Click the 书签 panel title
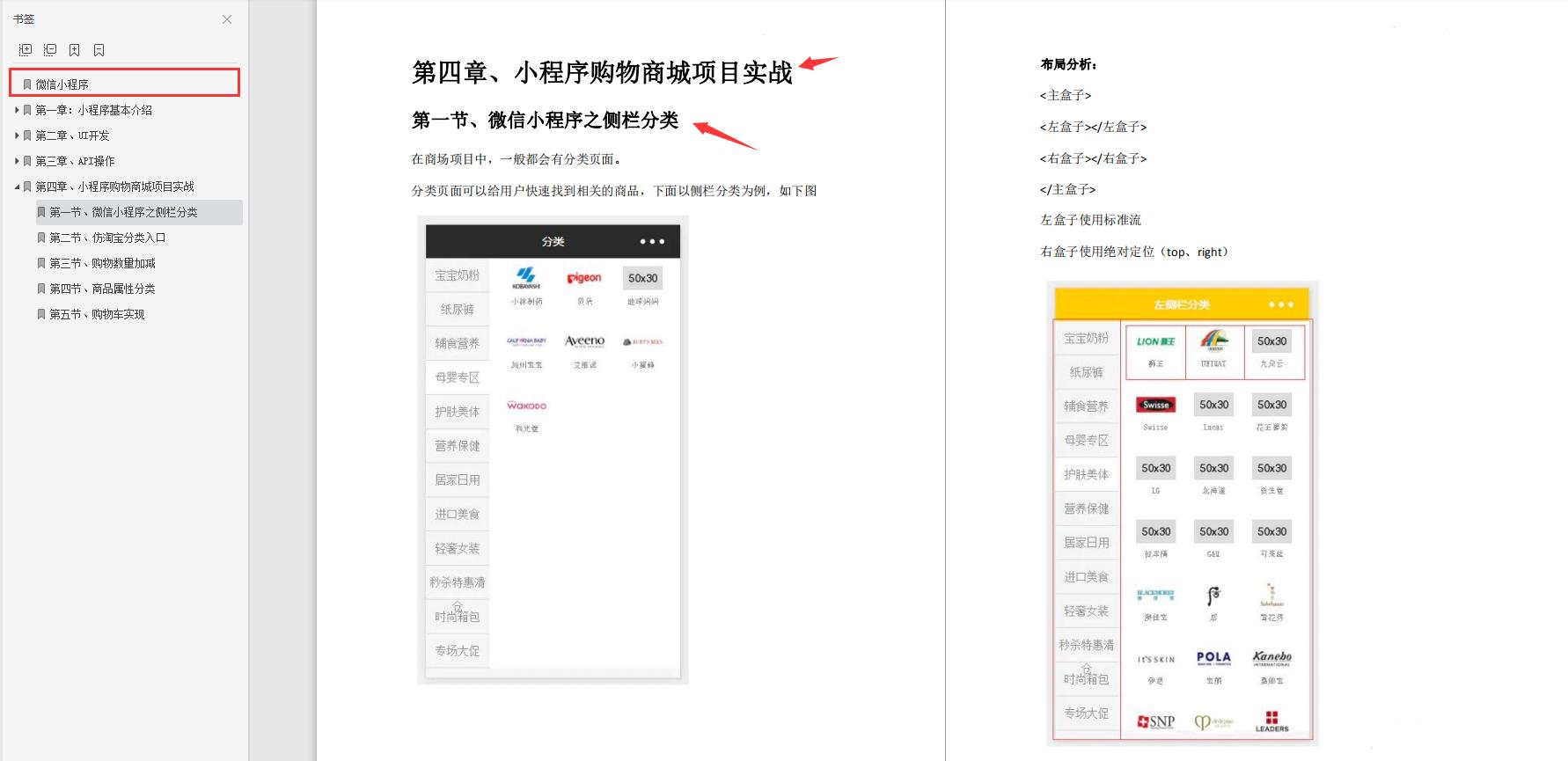This screenshot has height=761, width=1568. 24,18
